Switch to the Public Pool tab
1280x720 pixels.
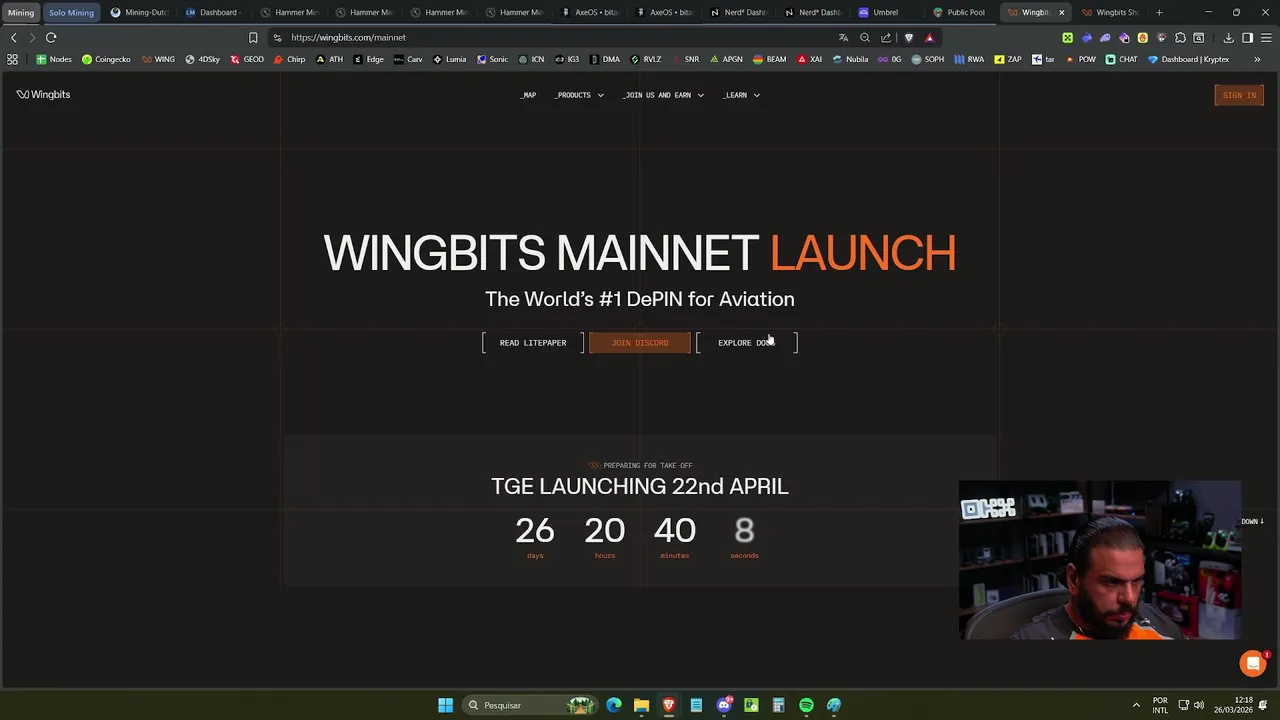[960, 12]
